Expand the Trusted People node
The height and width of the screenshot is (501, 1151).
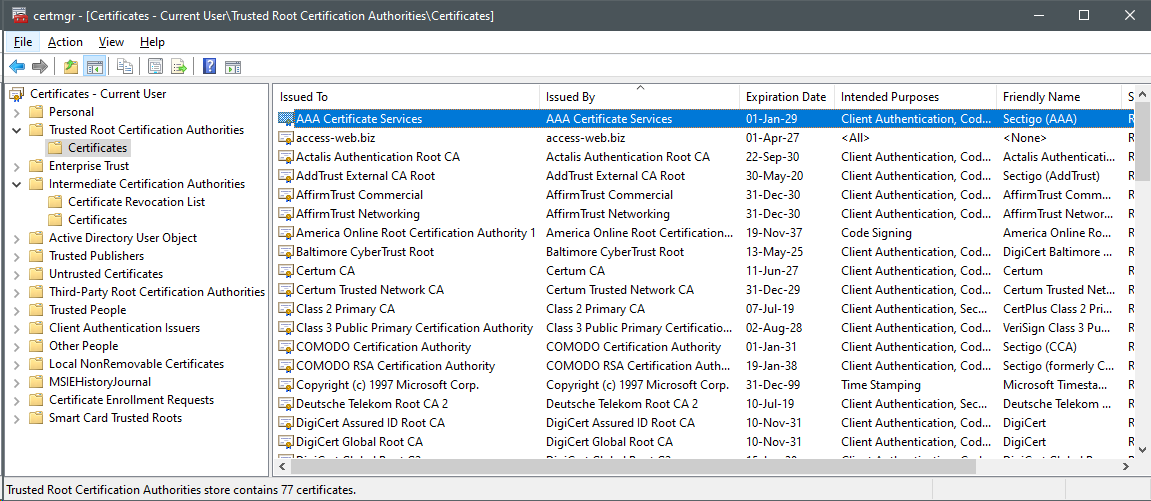click(x=17, y=310)
